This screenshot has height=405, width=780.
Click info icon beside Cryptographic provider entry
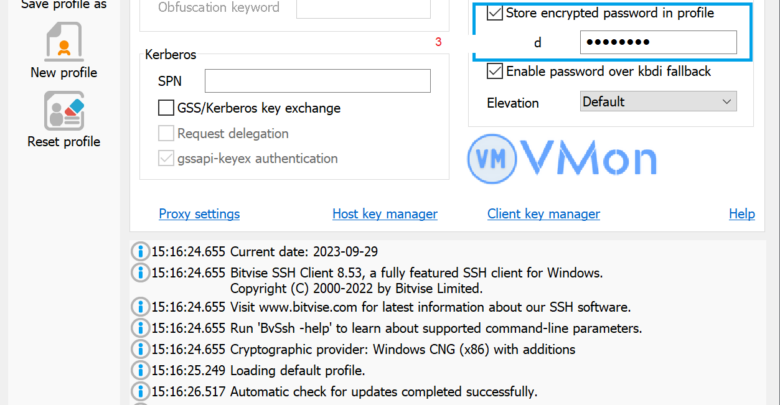[140, 349]
